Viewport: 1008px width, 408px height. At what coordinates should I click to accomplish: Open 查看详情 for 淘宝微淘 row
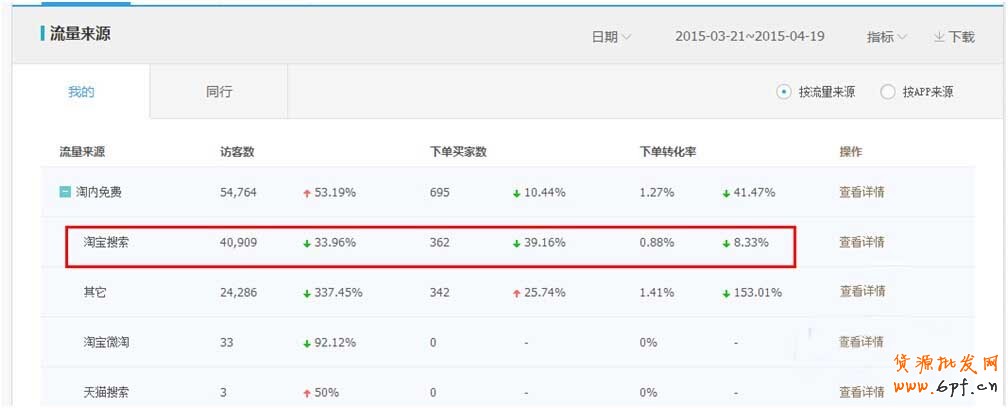[x=861, y=342]
